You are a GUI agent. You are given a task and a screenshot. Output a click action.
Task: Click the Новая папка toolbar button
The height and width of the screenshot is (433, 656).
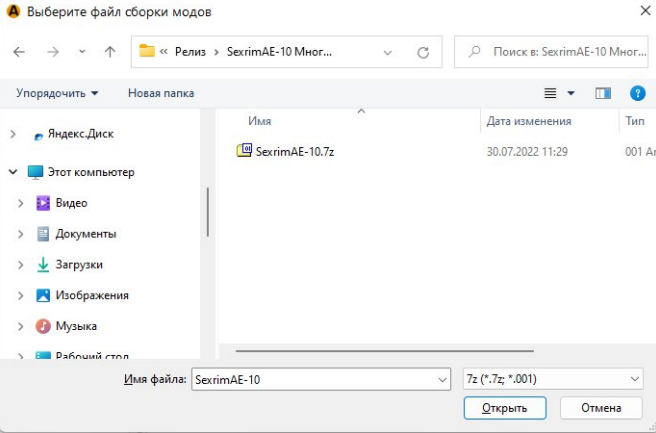pyautogui.click(x=161, y=93)
